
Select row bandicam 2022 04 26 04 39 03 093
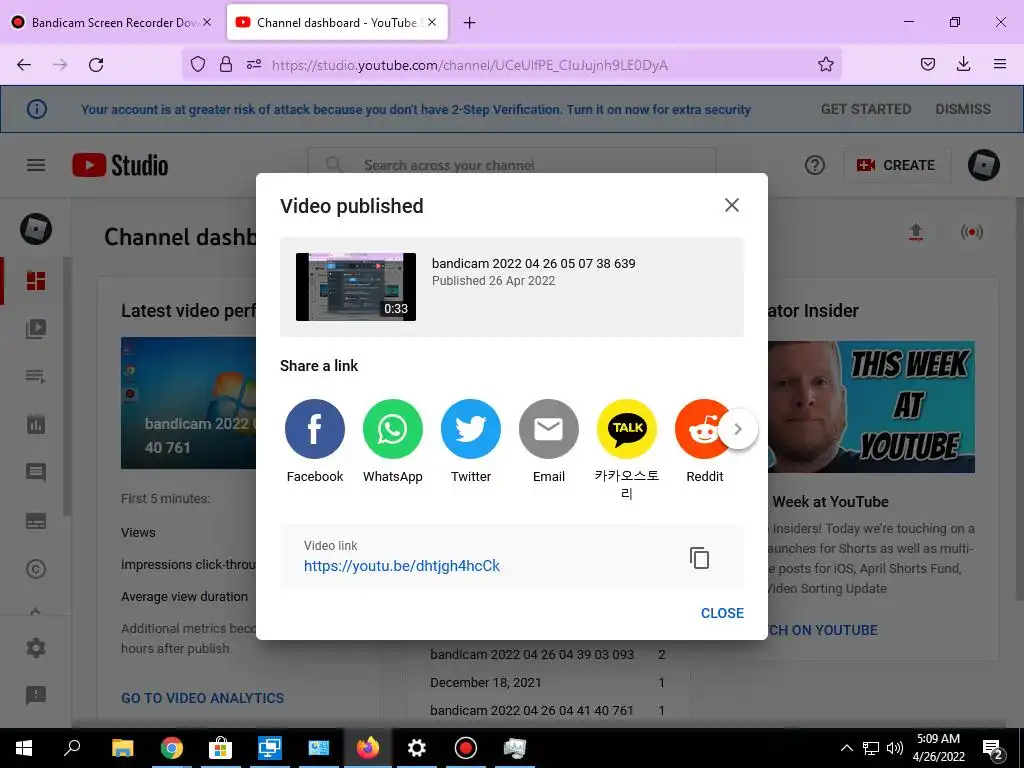click(547, 654)
